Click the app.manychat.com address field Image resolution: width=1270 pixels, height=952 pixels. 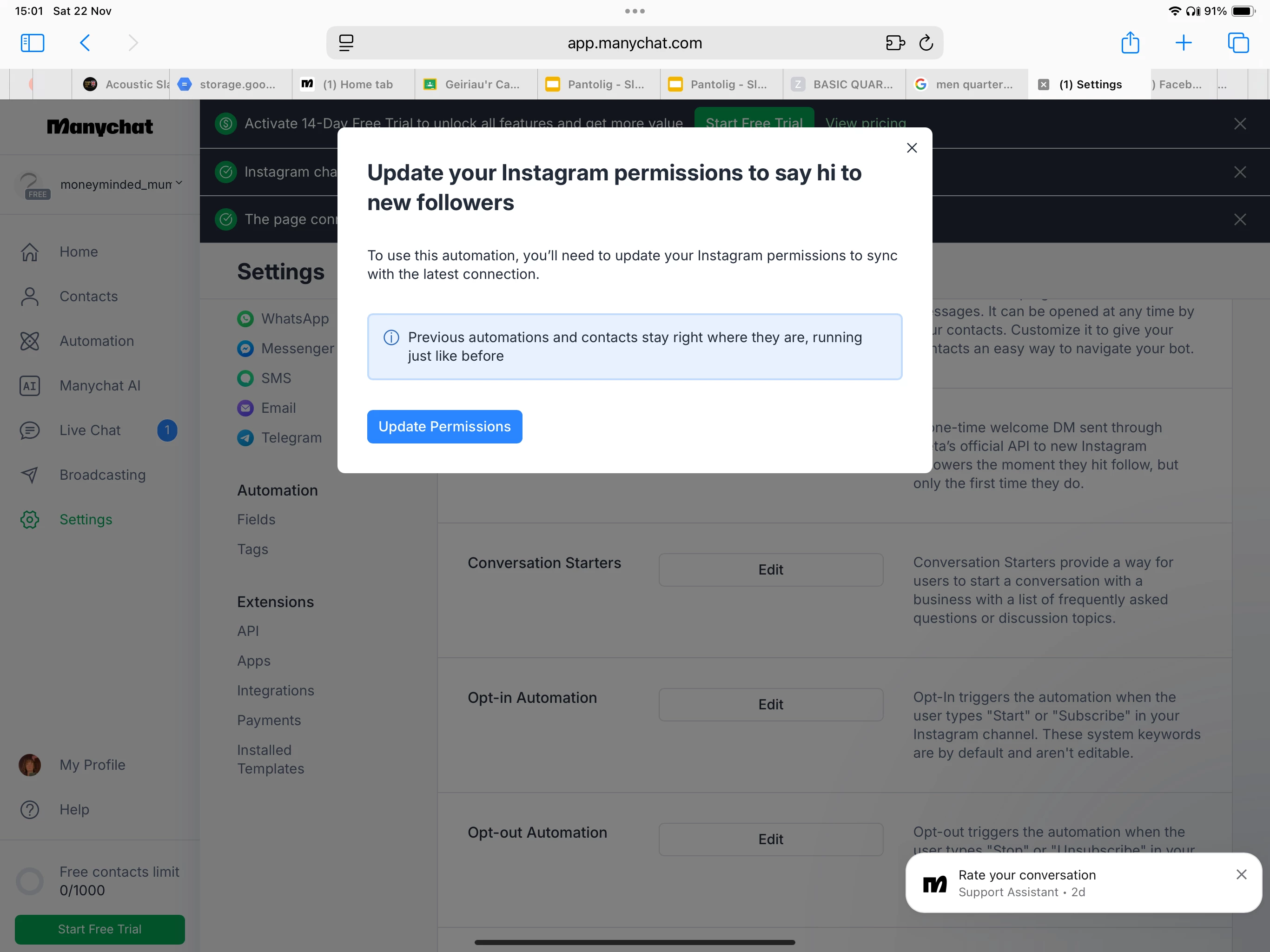[x=635, y=43]
